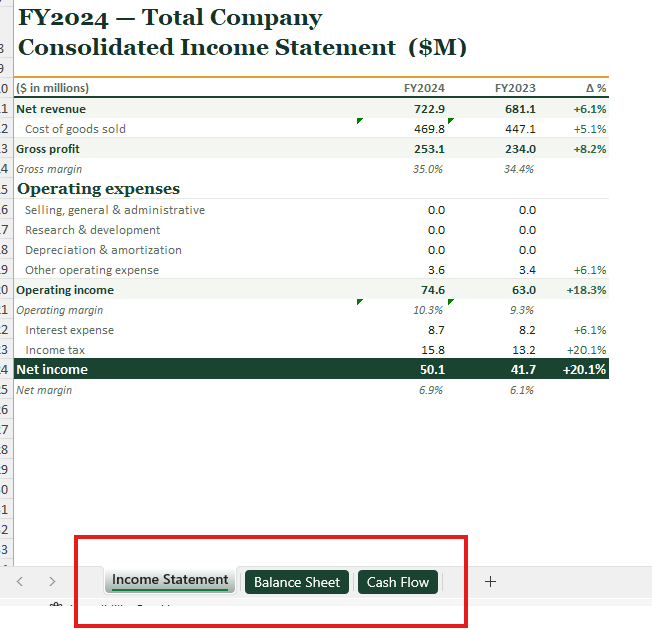The image size is (652, 629).
Task: Click the FY2023 column header
Action: point(515,88)
